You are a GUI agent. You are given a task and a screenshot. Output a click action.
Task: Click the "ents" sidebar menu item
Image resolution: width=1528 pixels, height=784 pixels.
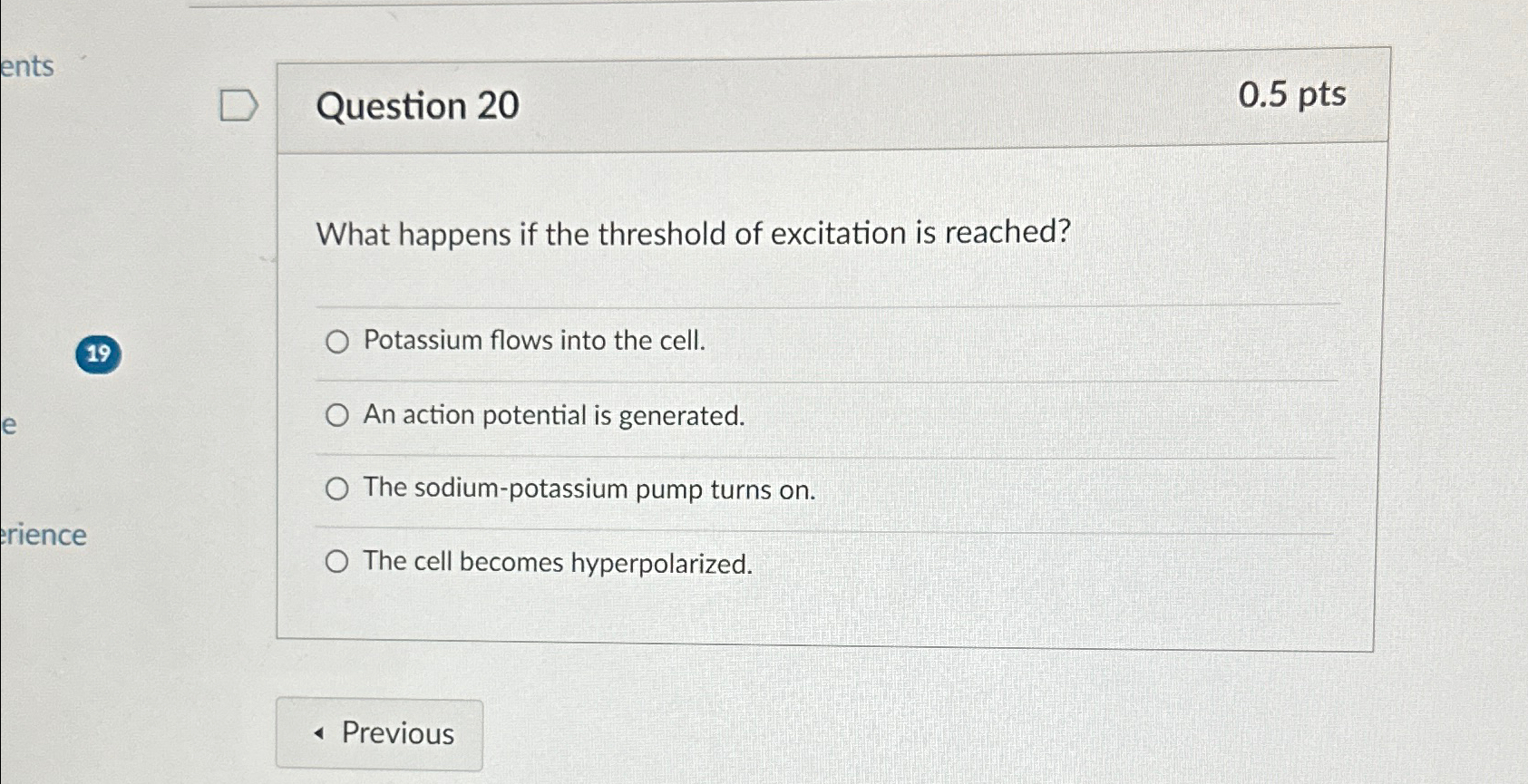coord(27,68)
